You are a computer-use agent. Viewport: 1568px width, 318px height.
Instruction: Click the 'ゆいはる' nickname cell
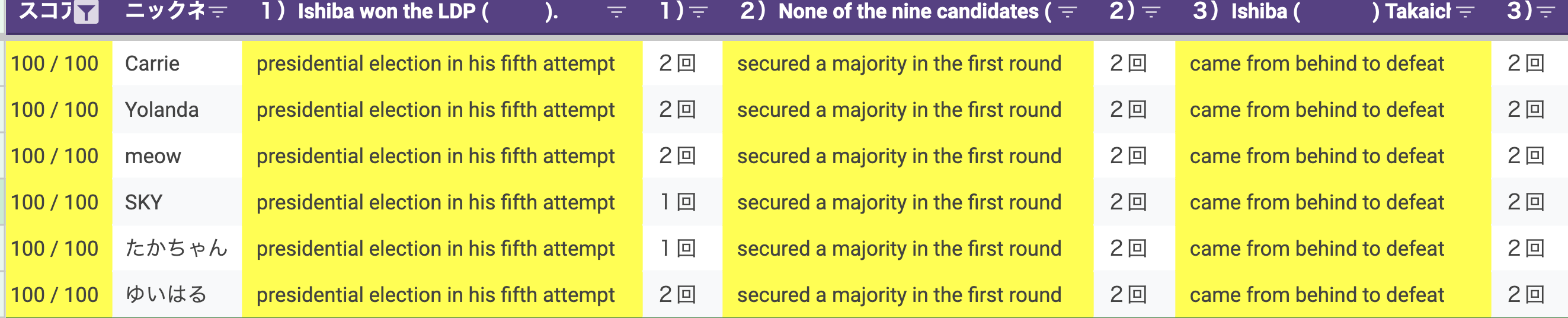click(166, 295)
